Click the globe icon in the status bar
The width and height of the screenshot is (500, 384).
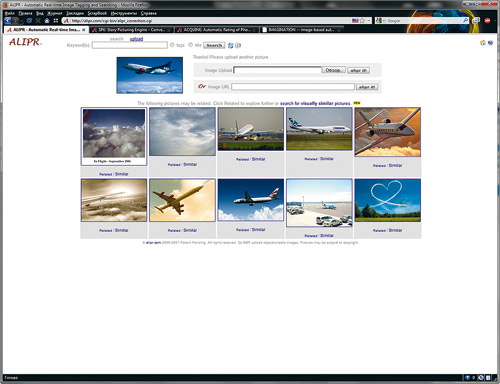click(x=481, y=378)
